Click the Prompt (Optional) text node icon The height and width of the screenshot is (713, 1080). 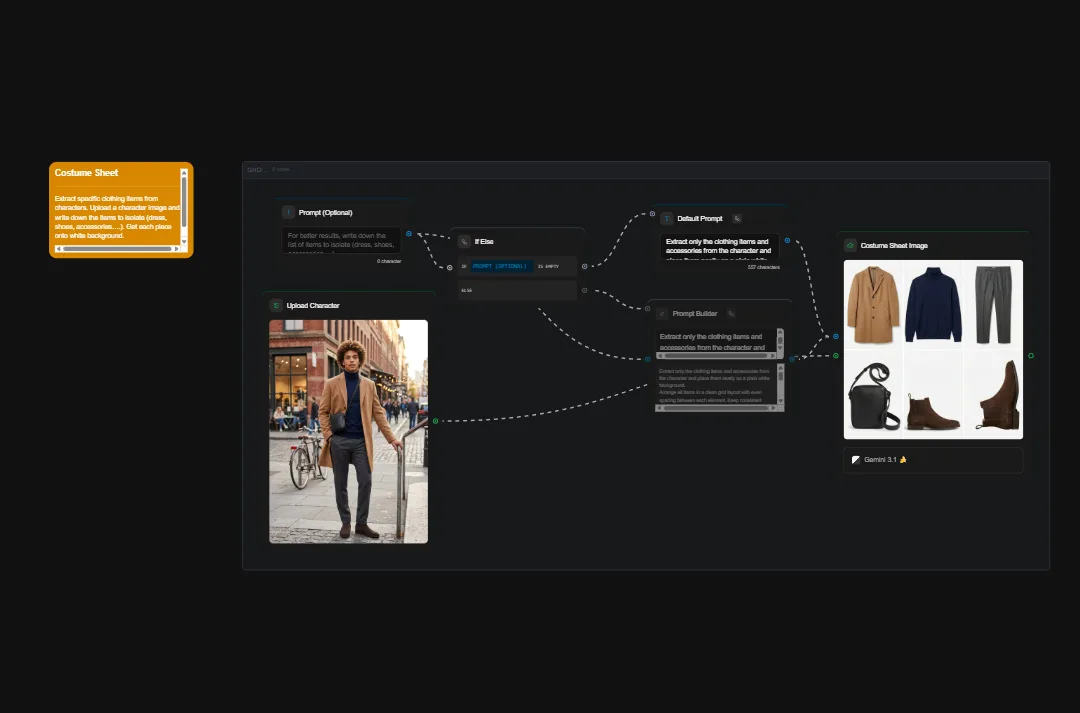point(288,212)
